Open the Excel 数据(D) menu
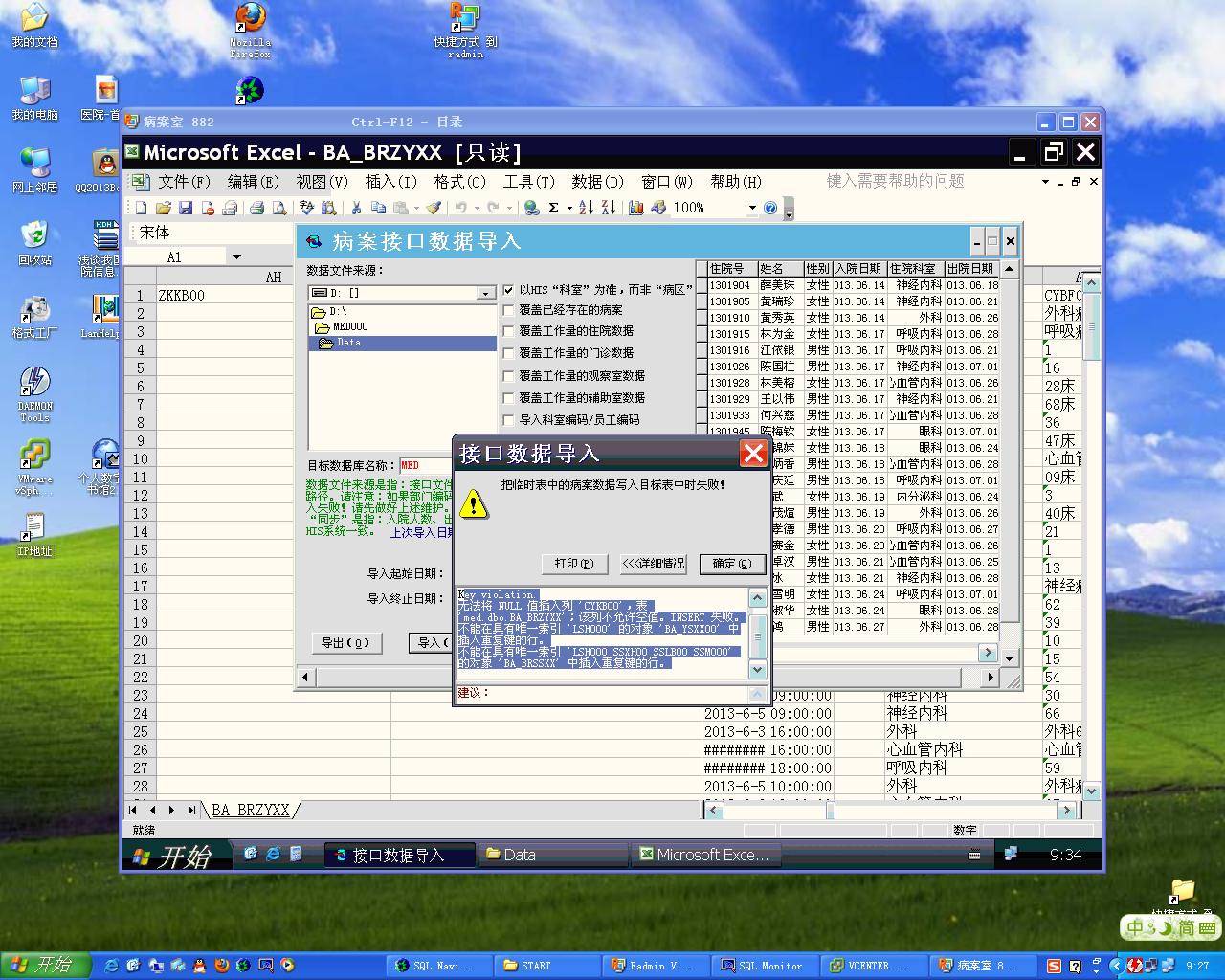This screenshot has width=1225, height=980. point(597,182)
